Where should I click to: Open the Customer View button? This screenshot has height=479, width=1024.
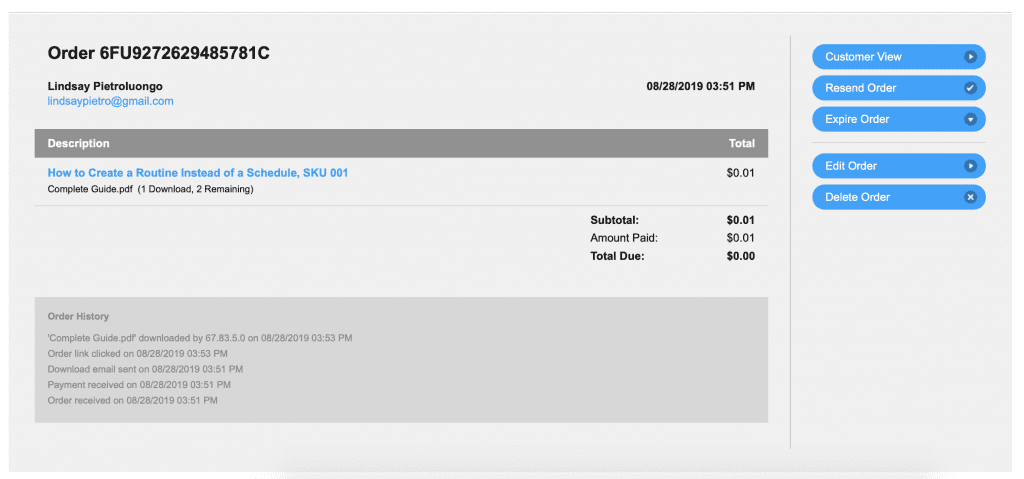click(x=864, y=57)
